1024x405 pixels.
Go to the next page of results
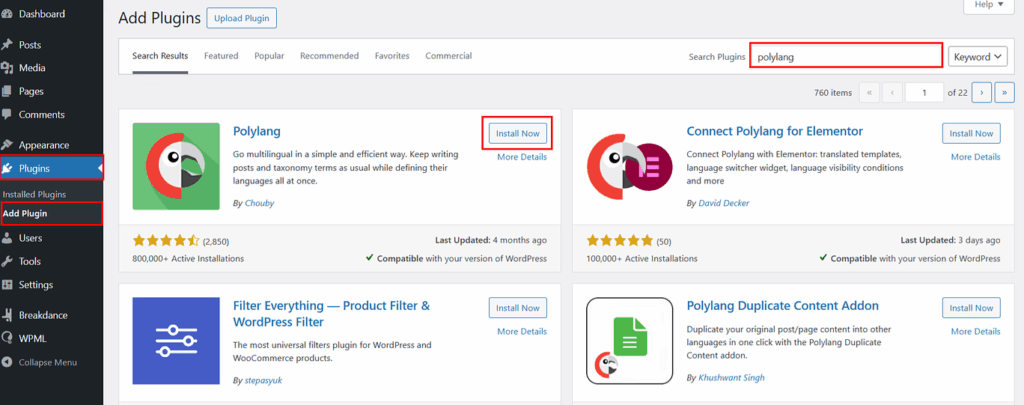point(983,92)
